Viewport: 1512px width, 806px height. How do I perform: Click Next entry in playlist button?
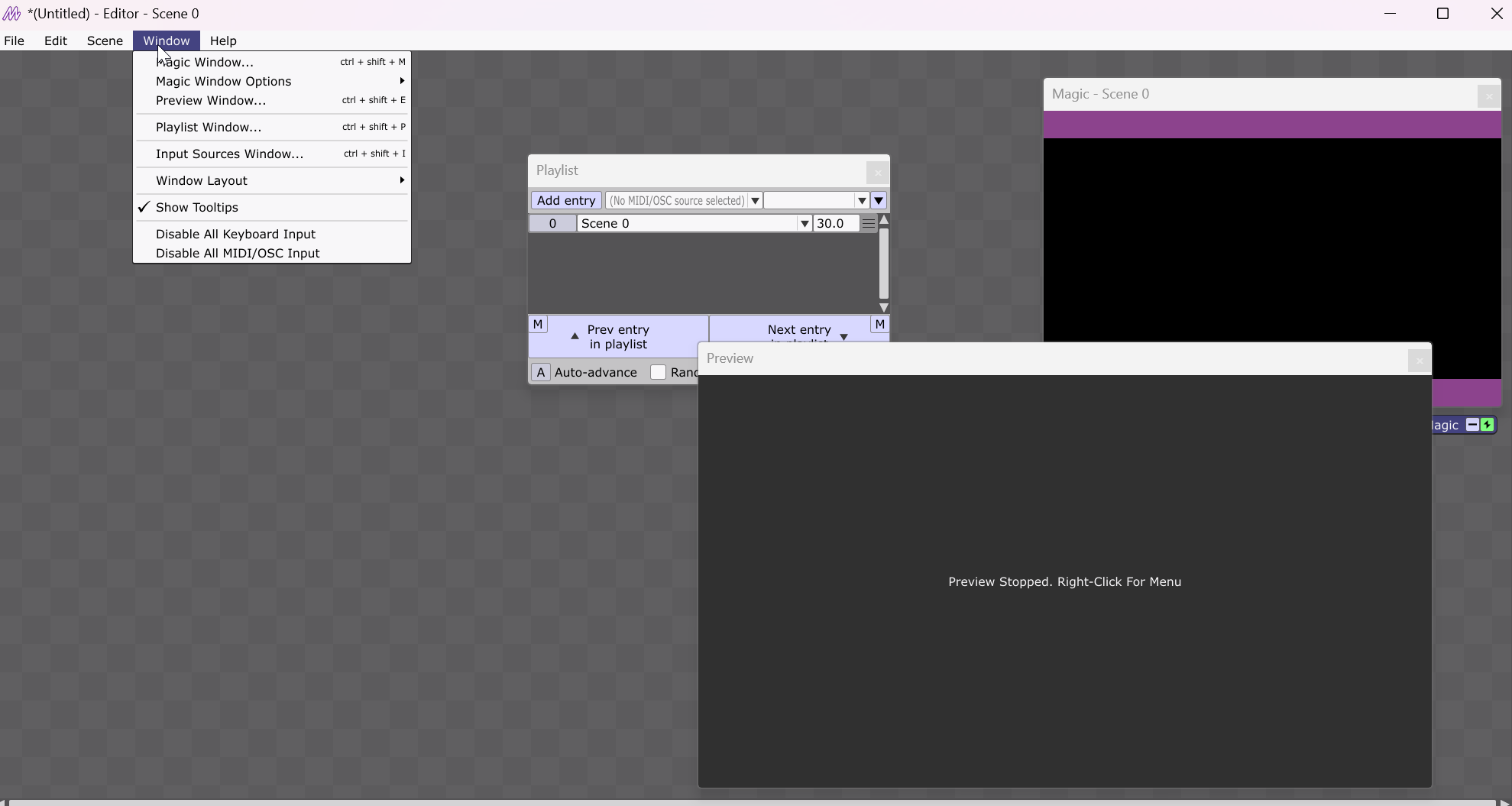[x=799, y=329]
